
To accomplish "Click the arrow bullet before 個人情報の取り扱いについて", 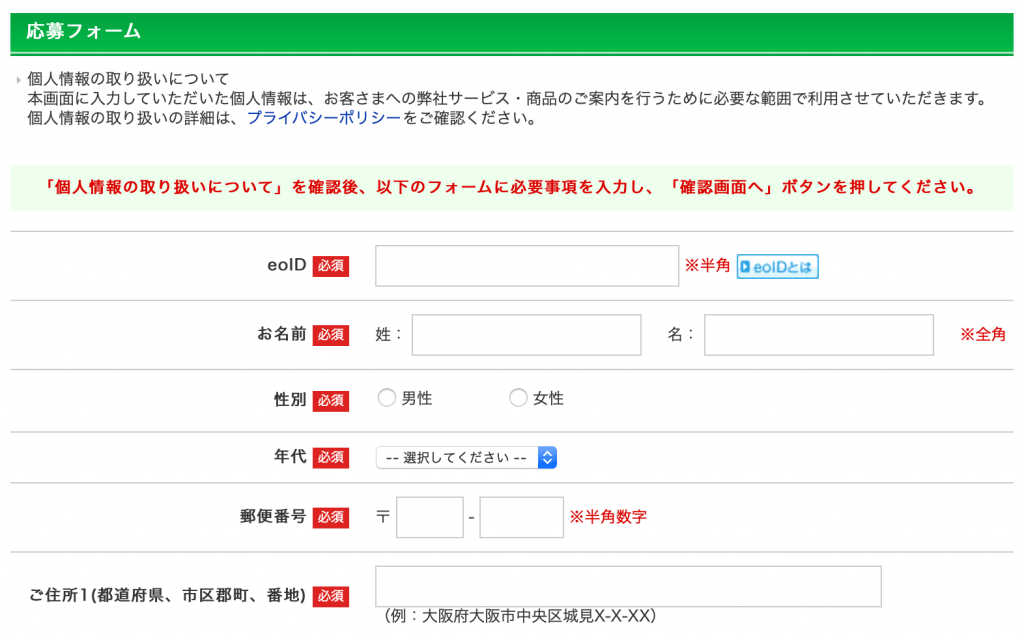I will coord(18,80).
